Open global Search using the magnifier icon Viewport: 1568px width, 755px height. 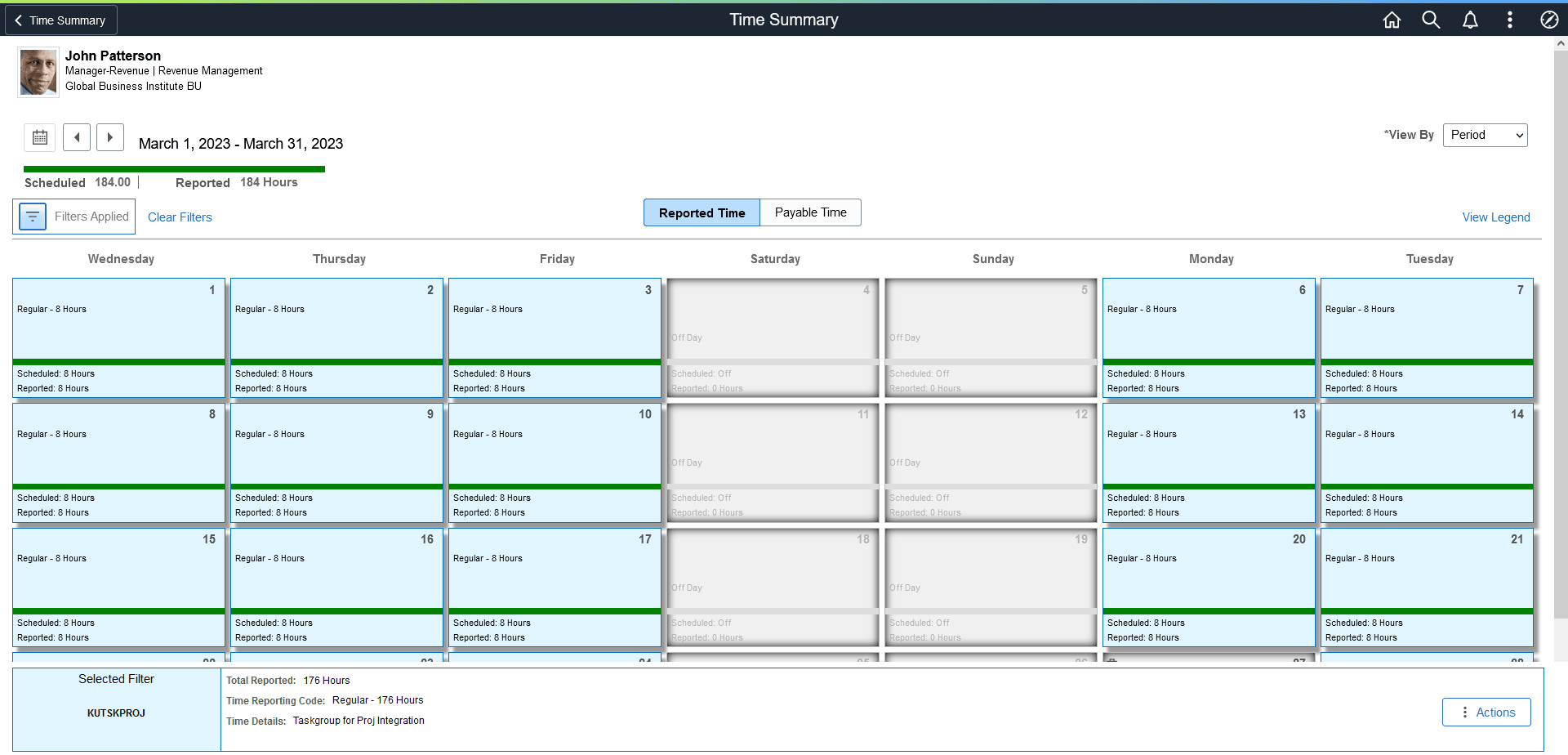1431,20
